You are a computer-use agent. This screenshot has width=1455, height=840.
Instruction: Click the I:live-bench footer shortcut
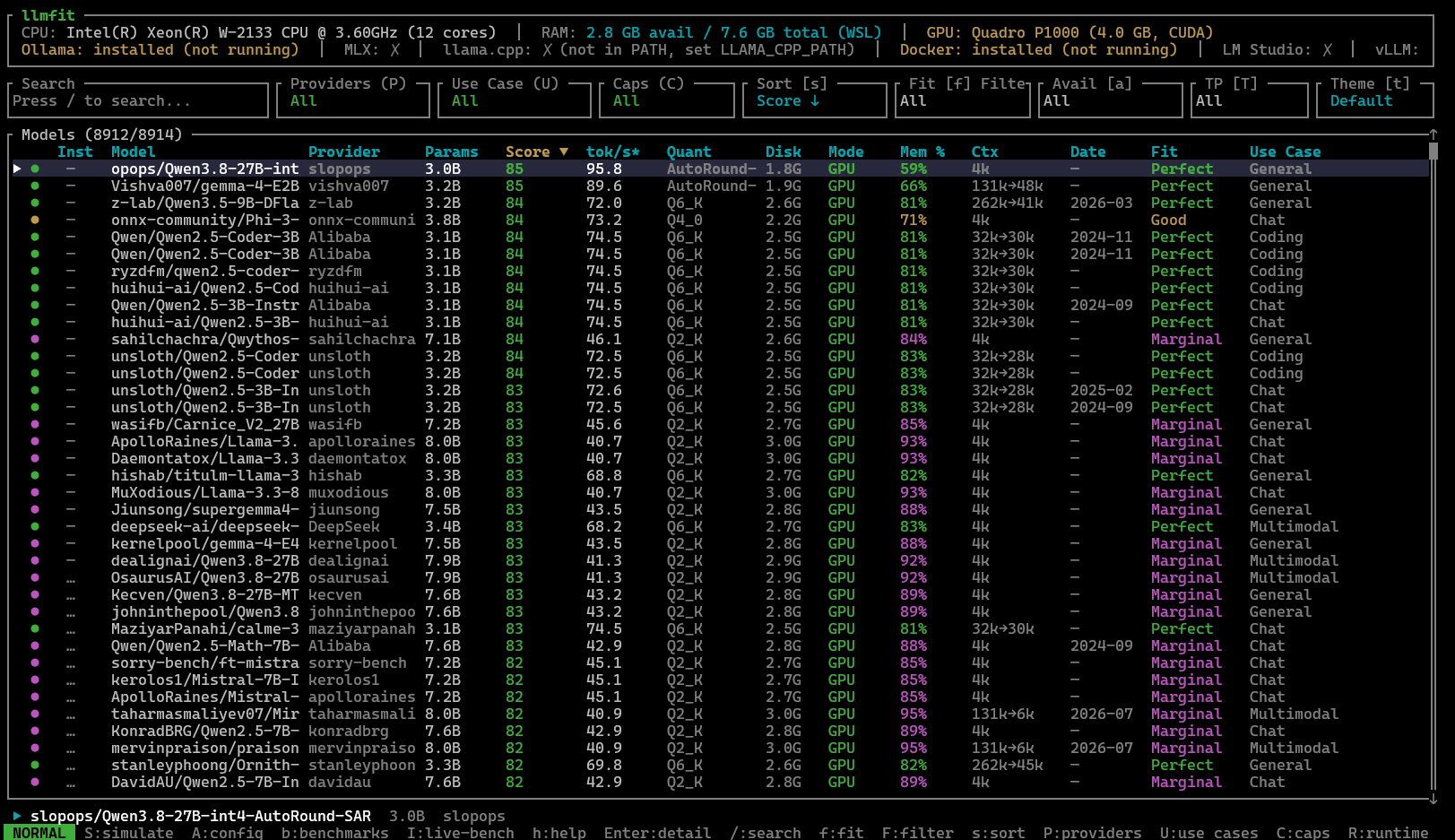click(461, 832)
